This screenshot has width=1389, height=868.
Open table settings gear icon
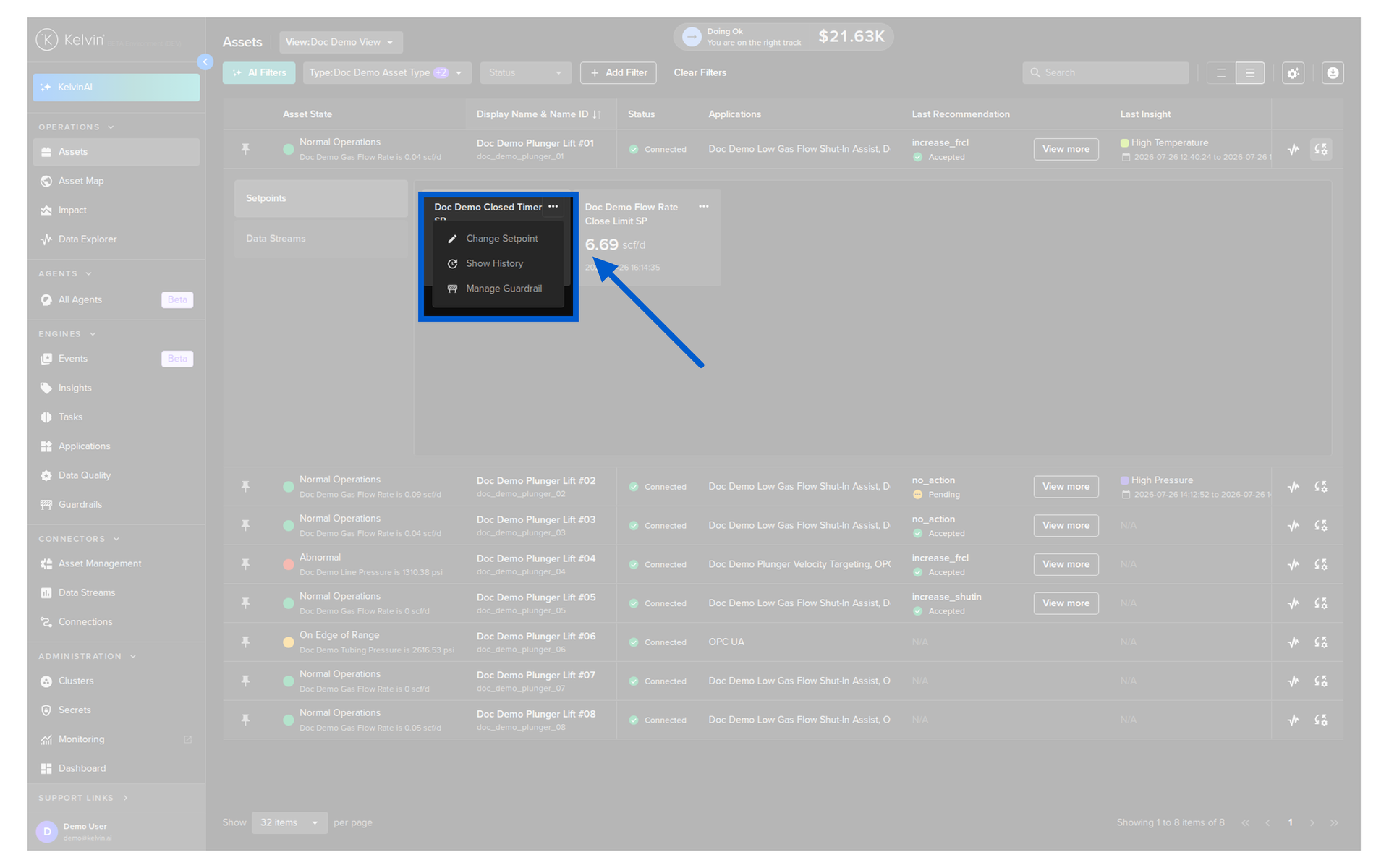(x=1293, y=73)
